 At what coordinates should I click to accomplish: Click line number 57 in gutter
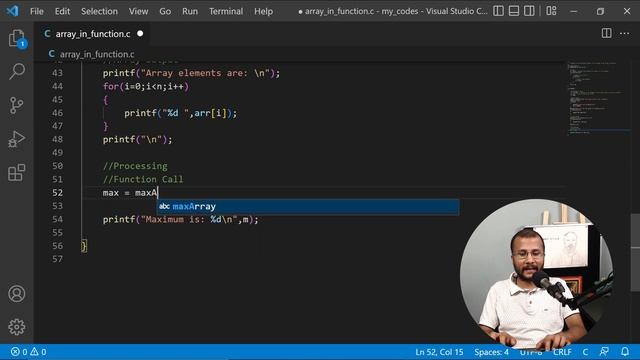[x=58, y=259]
